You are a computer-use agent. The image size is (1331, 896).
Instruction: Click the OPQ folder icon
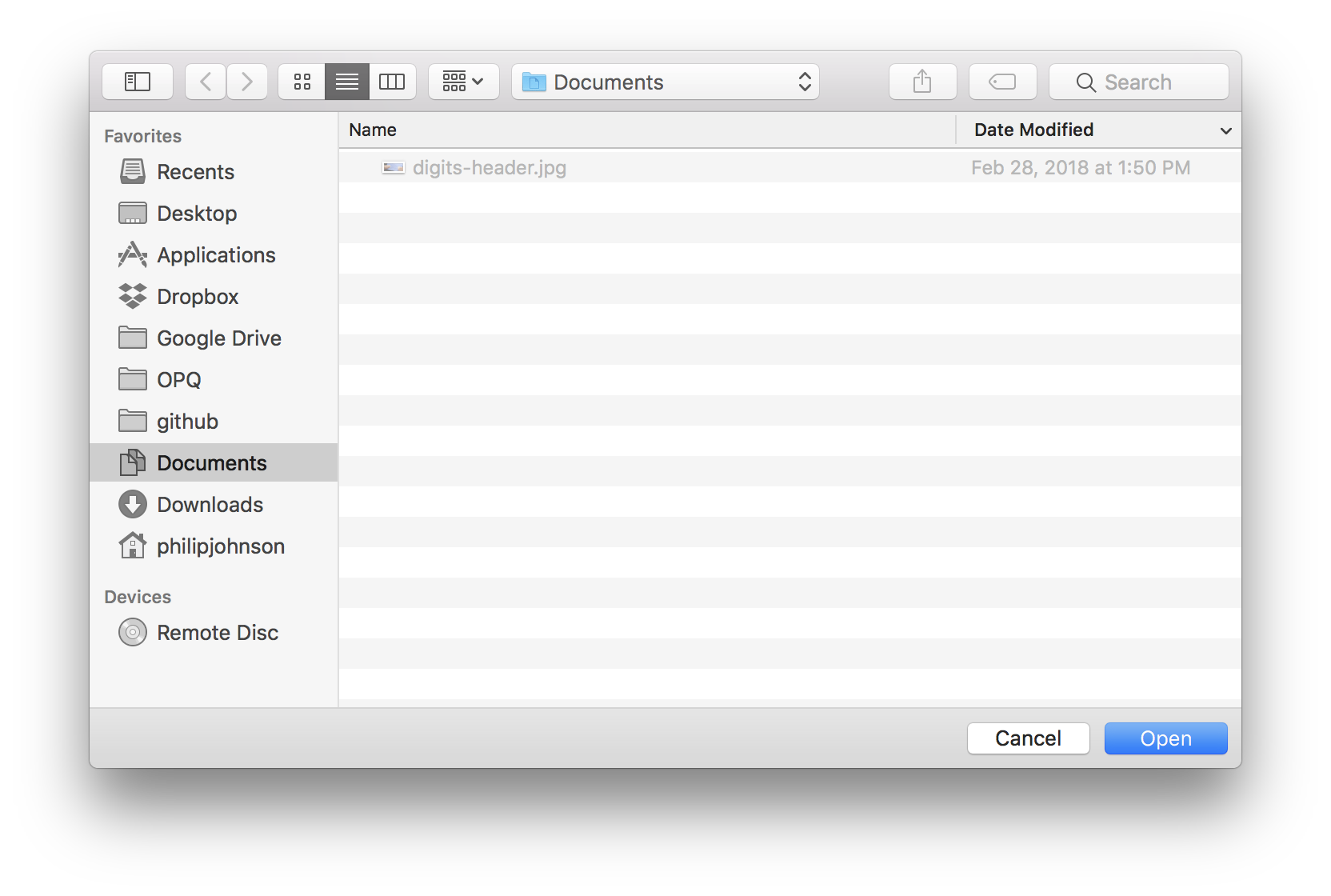click(133, 379)
